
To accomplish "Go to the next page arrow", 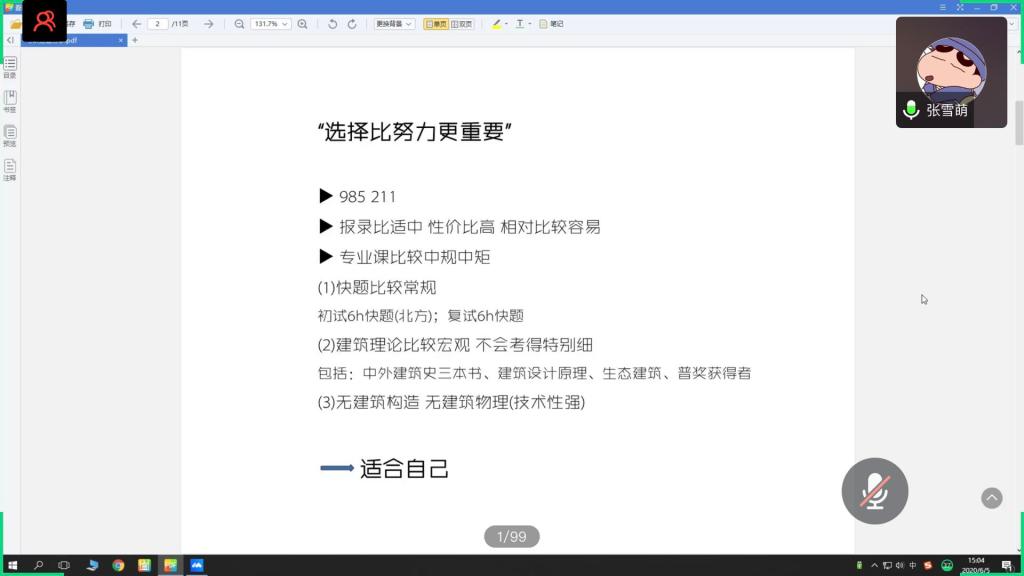I will click(x=208, y=23).
